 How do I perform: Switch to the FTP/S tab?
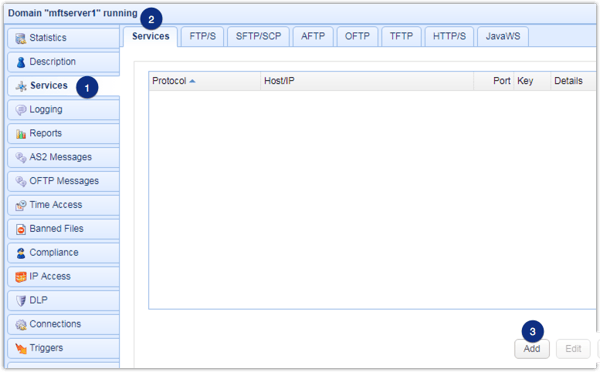pyautogui.click(x=202, y=36)
